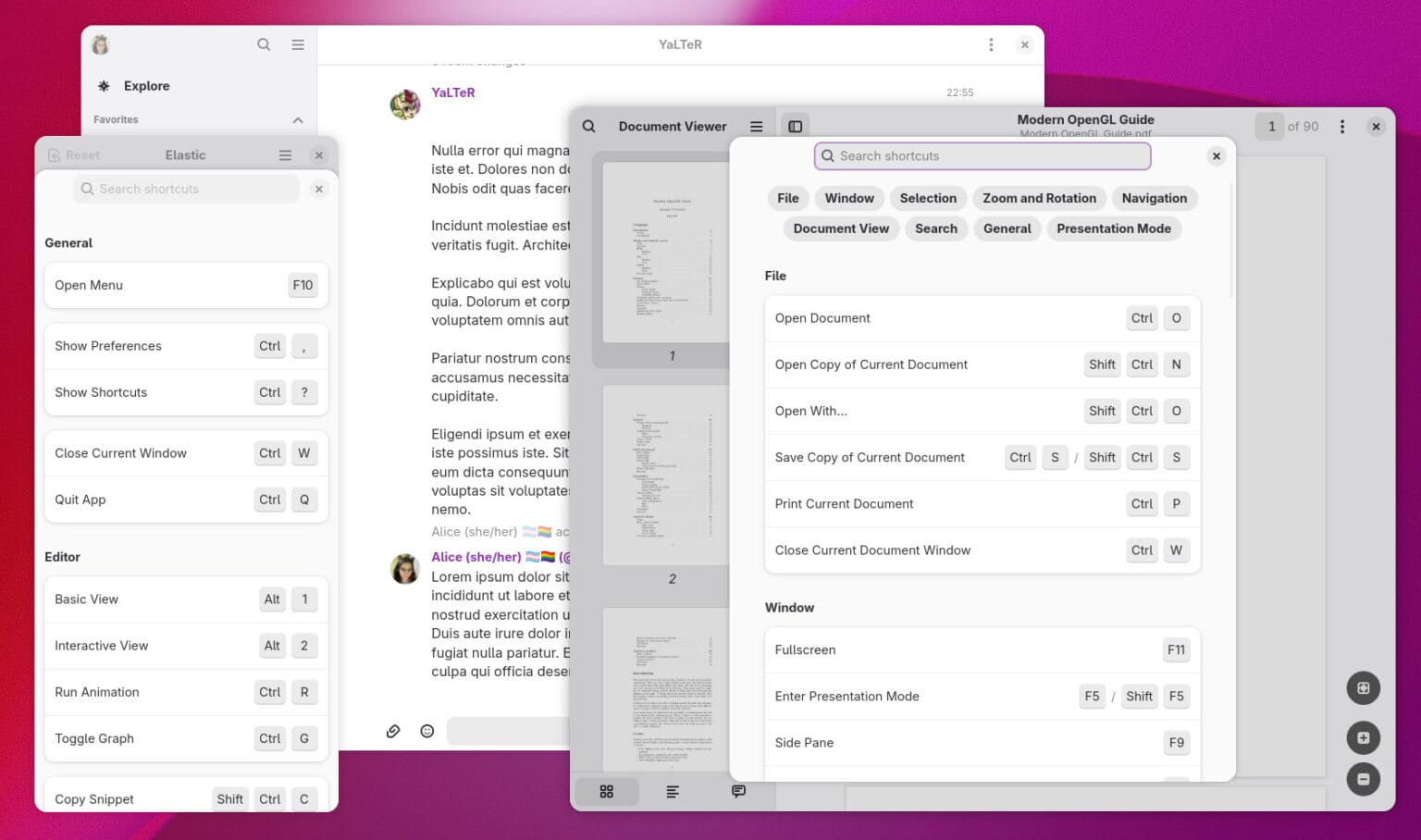Toggle the General shortcut filter pill

(1007, 229)
